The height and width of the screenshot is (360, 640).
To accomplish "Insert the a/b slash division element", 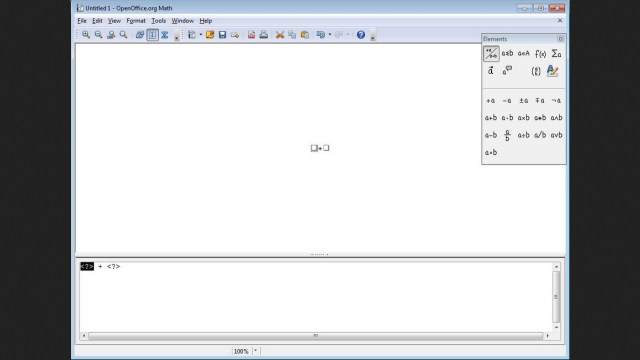I will (540, 135).
